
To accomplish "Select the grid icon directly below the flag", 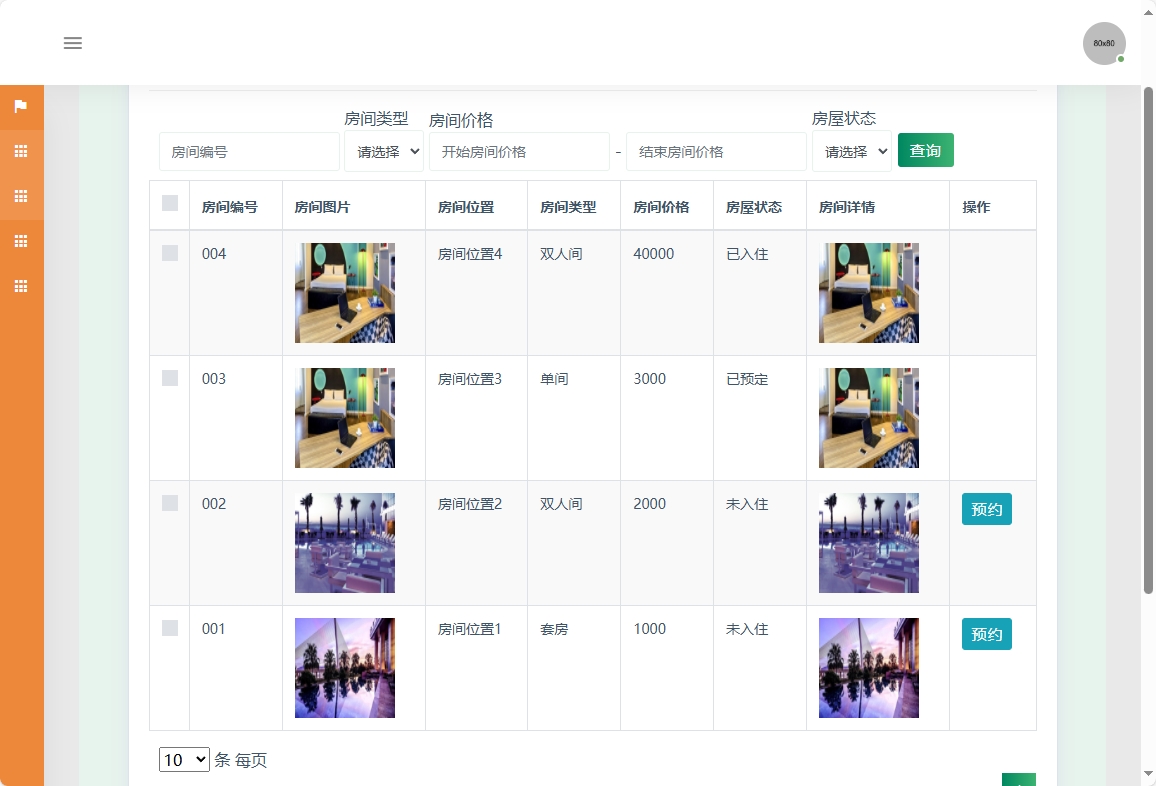I will coord(21,151).
